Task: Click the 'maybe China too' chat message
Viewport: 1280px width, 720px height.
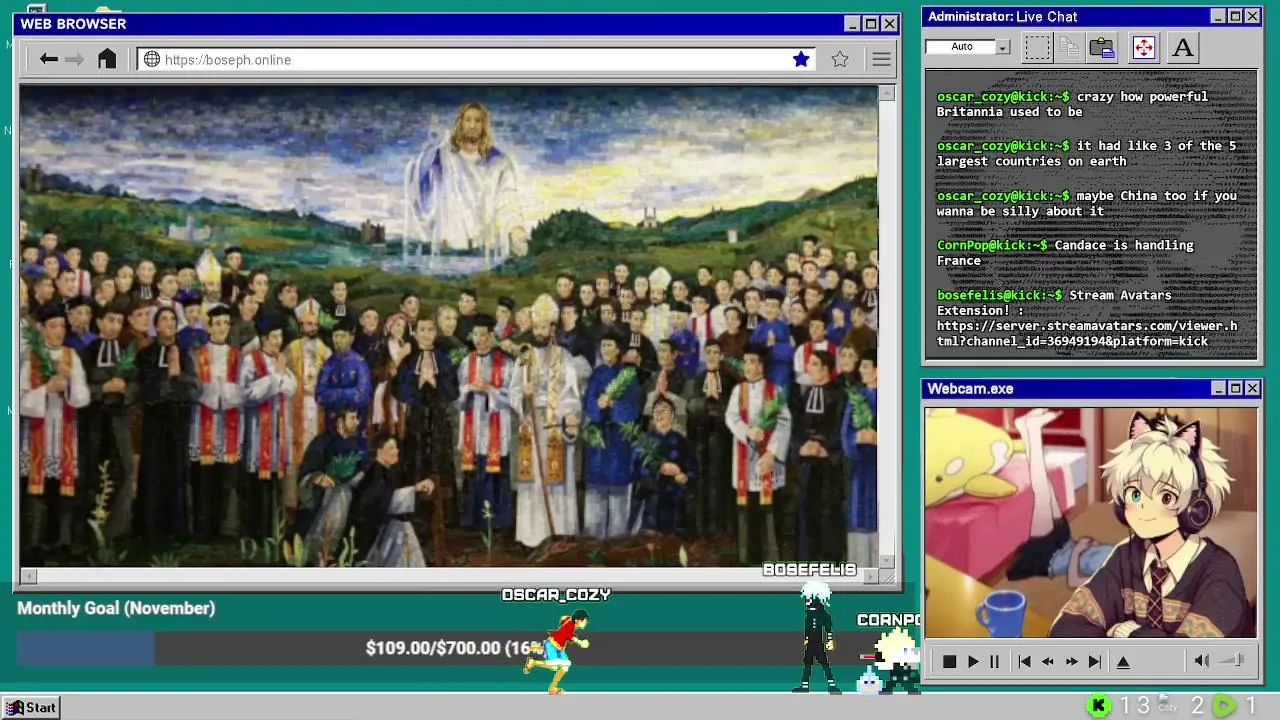Action: click(1086, 203)
